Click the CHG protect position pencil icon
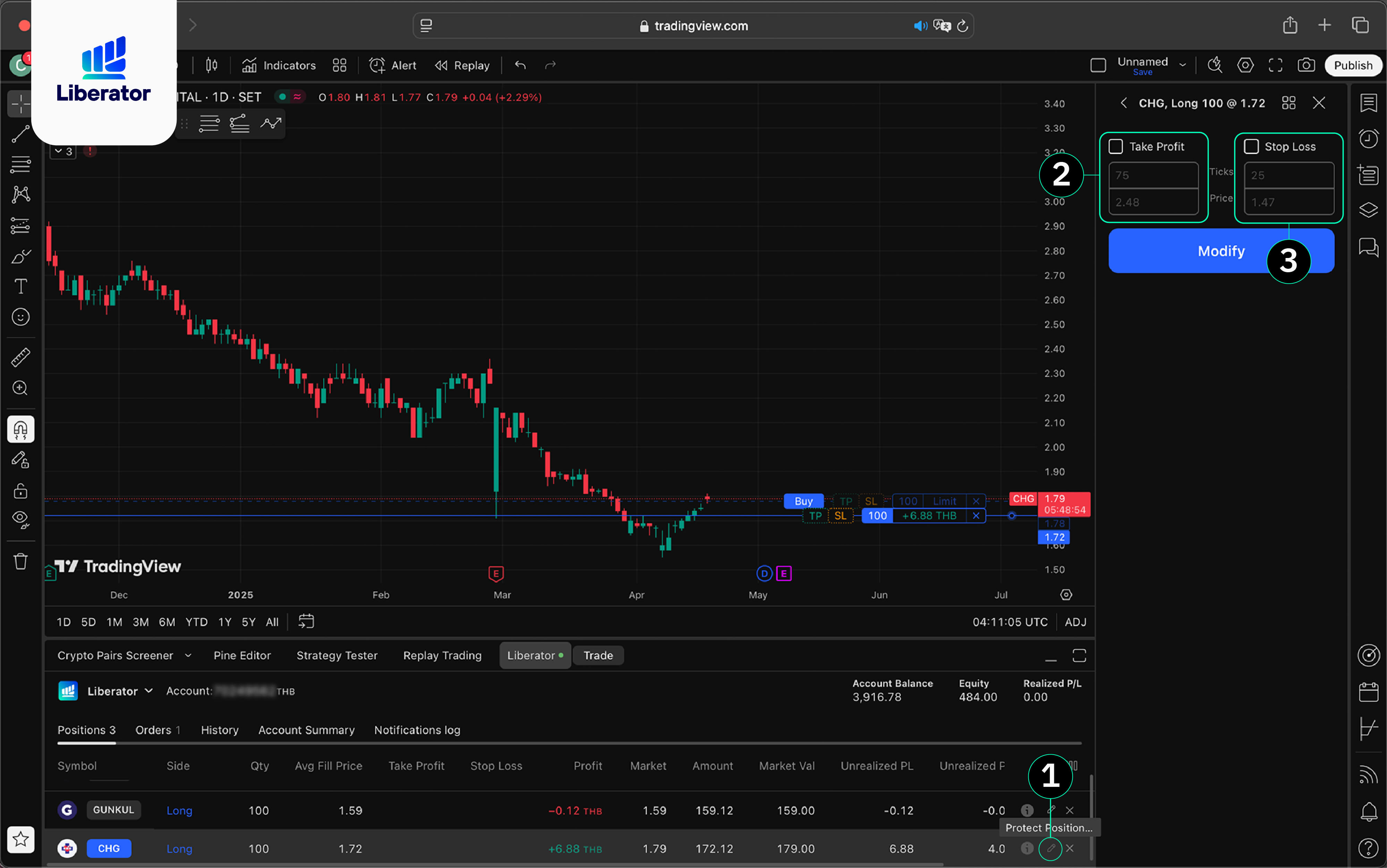The width and height of the screenshot is (1387, 868). pyautogui.click(x=1050, y=849)
